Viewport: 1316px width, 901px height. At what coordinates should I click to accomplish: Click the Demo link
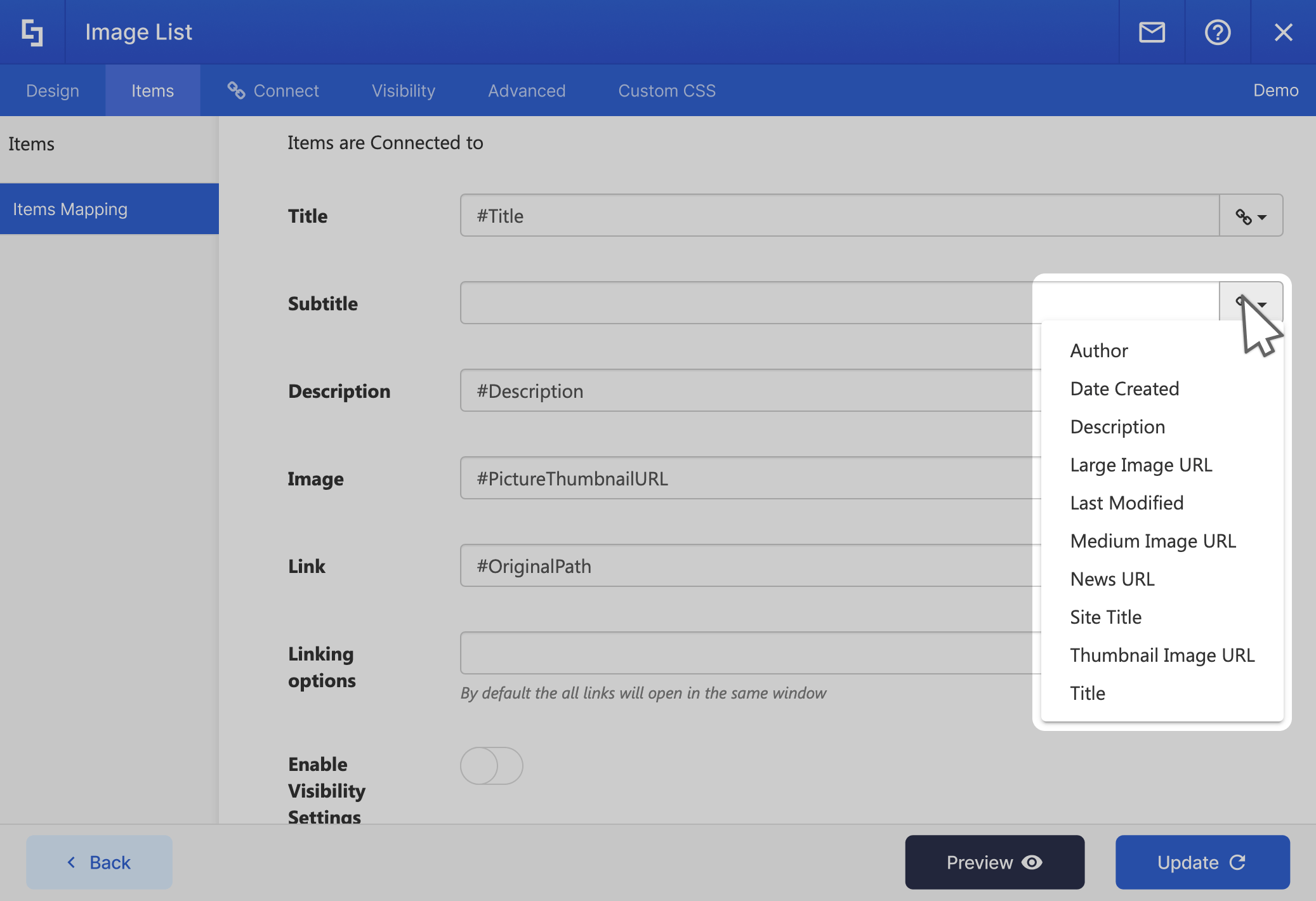1275,91
